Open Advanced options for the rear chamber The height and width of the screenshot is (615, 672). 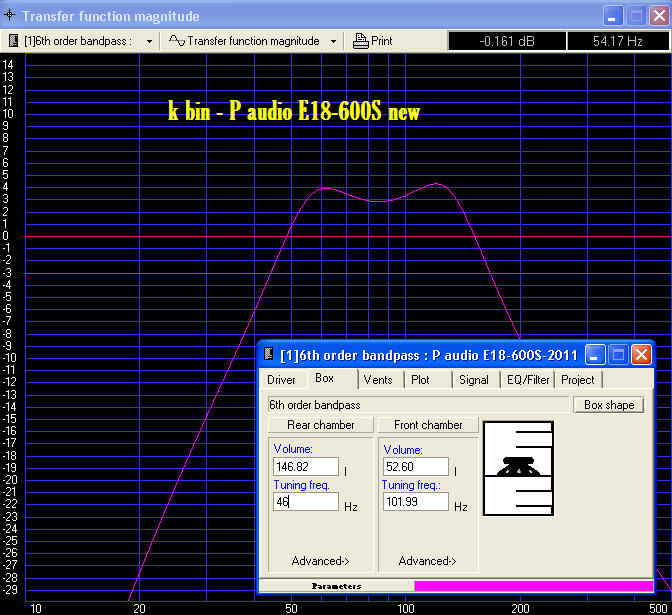click(x=320, y=561)
